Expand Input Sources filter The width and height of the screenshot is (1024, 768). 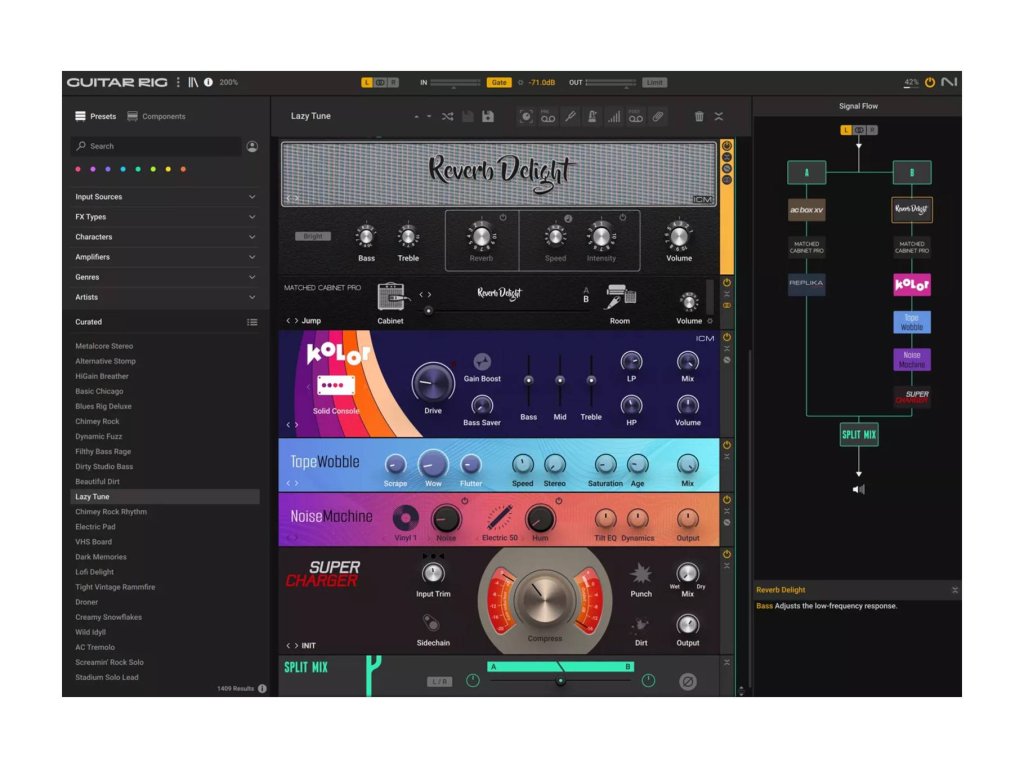point(165,197)
